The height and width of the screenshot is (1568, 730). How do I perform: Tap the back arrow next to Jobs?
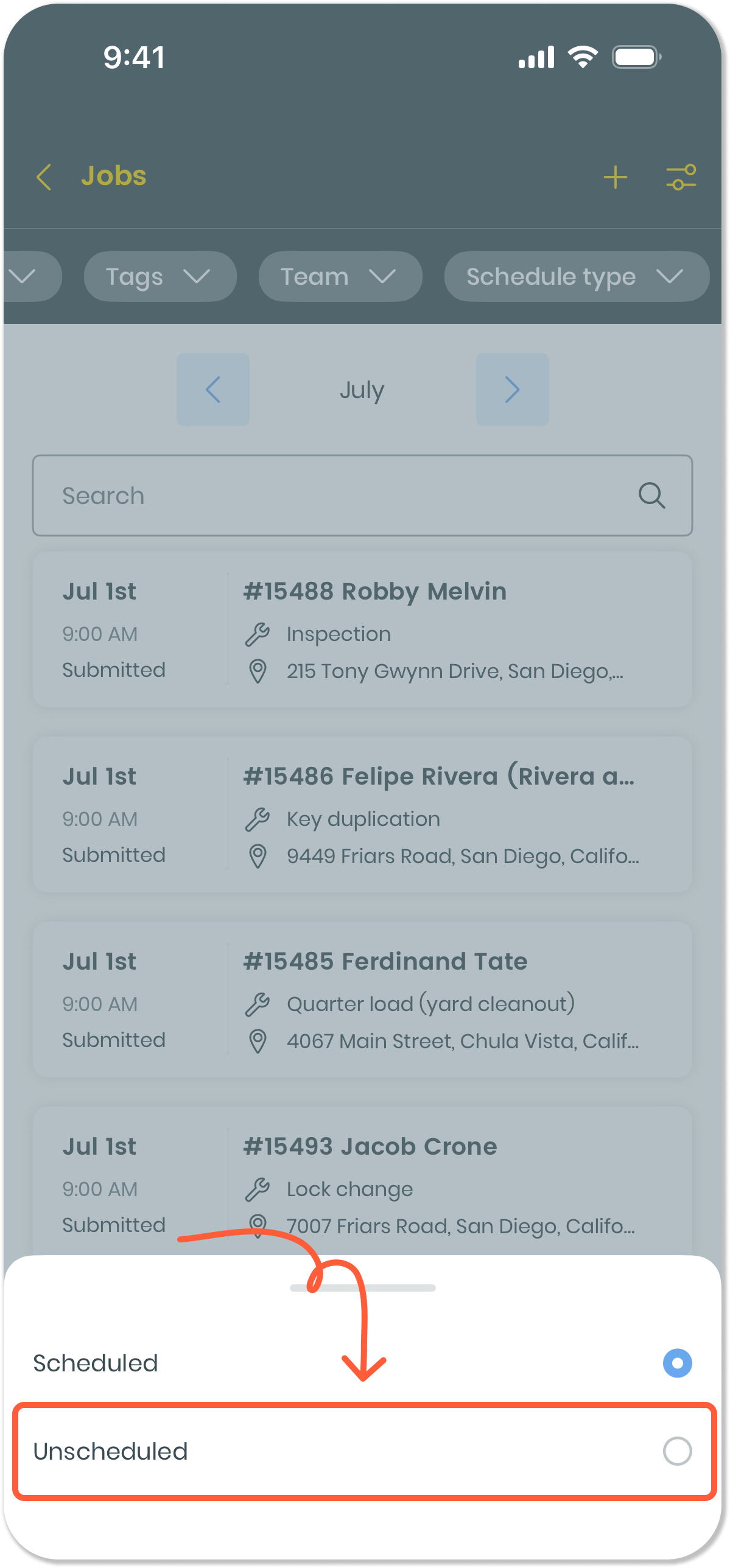tap(44, 177)
